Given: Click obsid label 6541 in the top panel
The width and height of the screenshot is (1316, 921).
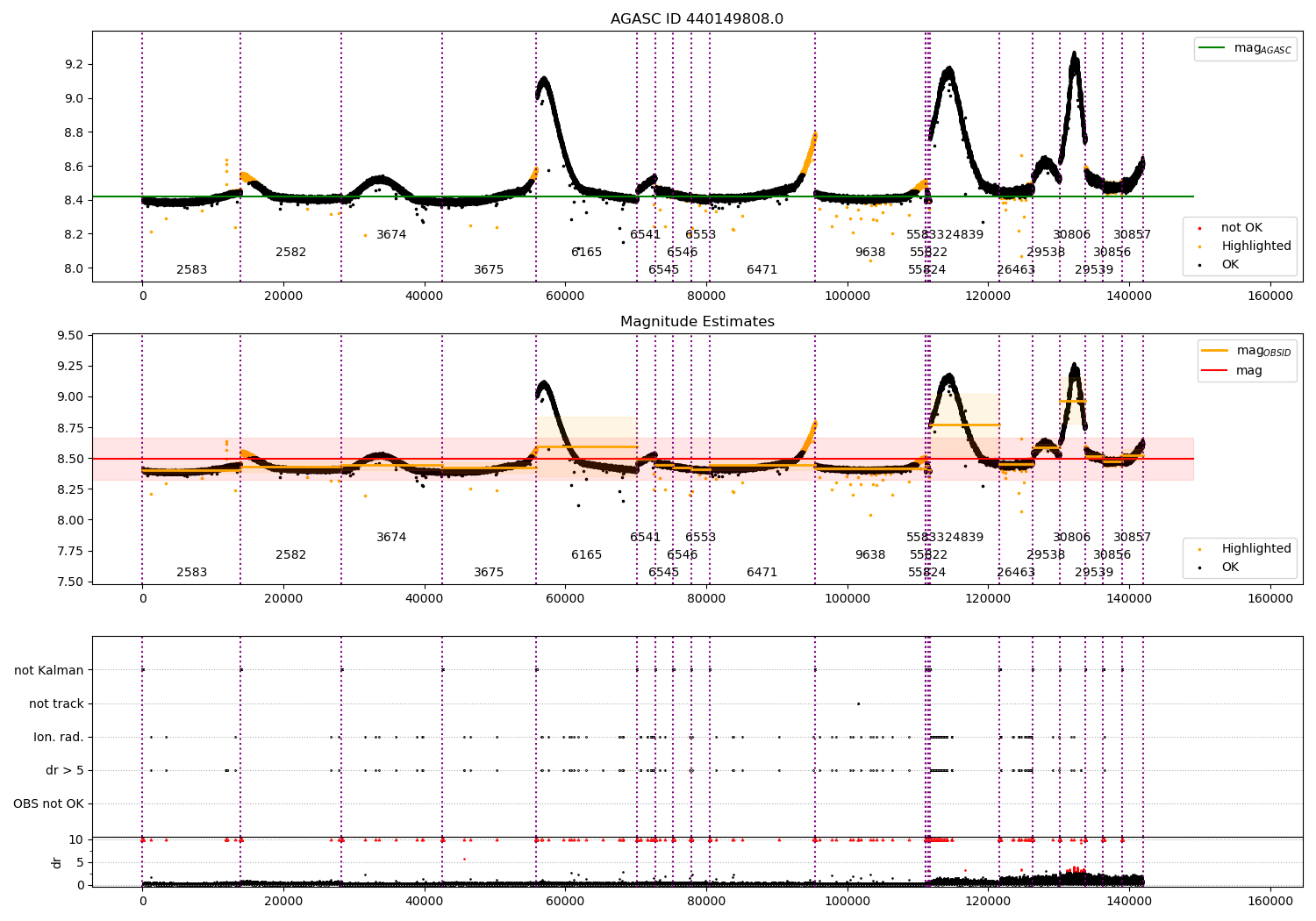Looking at the screenshot, I should click(x=646, y=235).
